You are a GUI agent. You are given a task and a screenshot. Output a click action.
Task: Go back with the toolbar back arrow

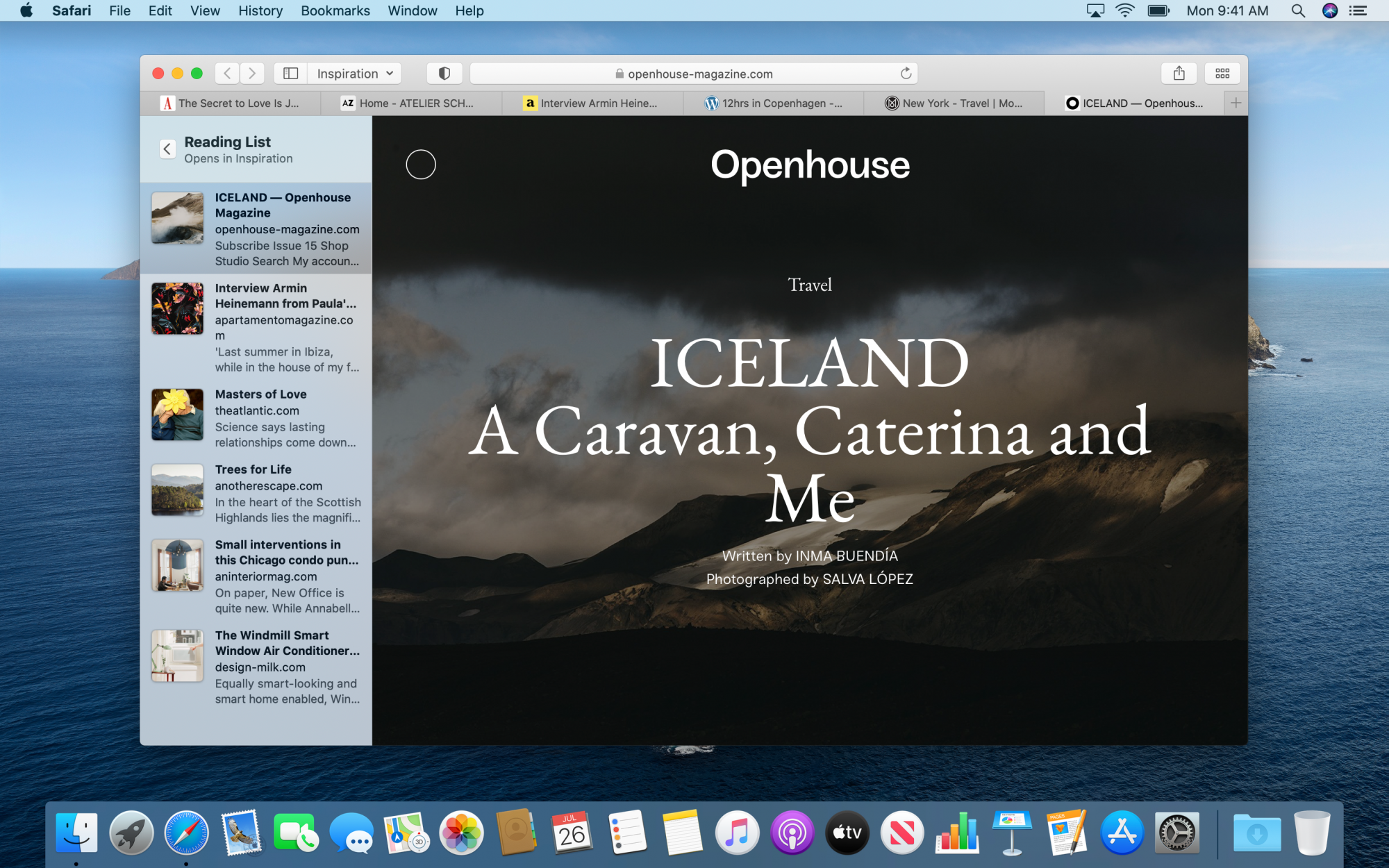coord(227,74)
